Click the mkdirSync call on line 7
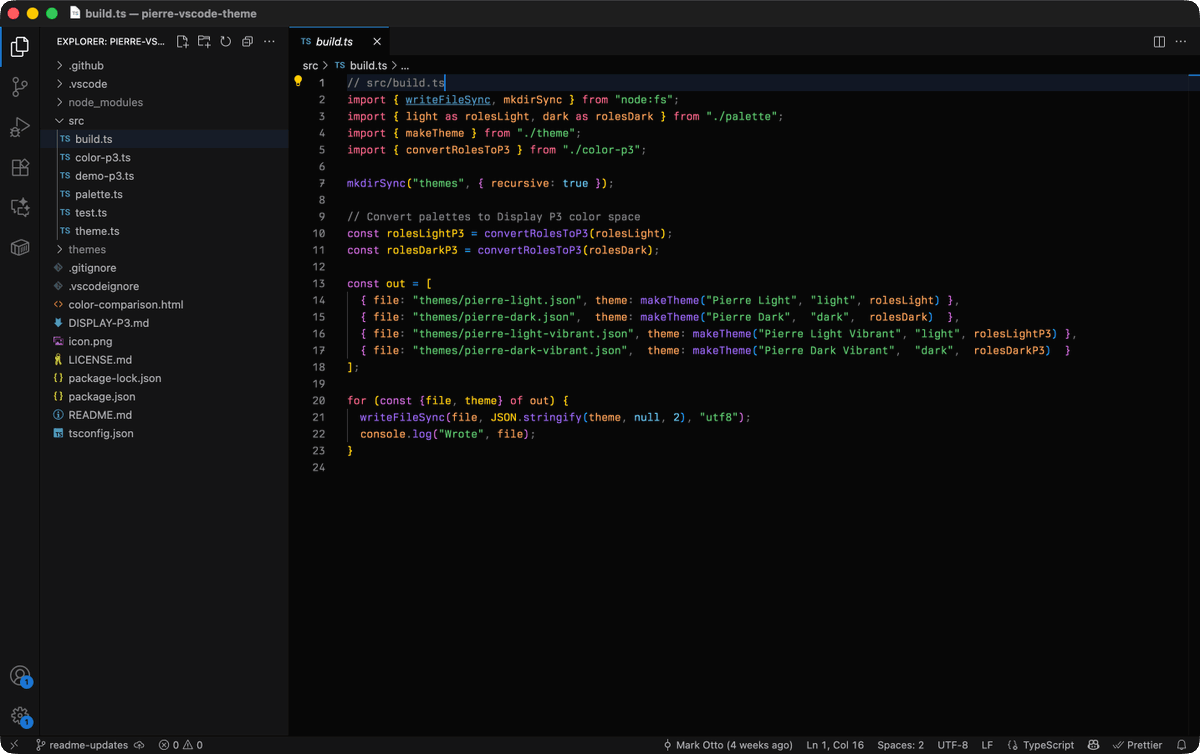The height and width of the screenshot is (754, 1200). [x=376, y=184]
